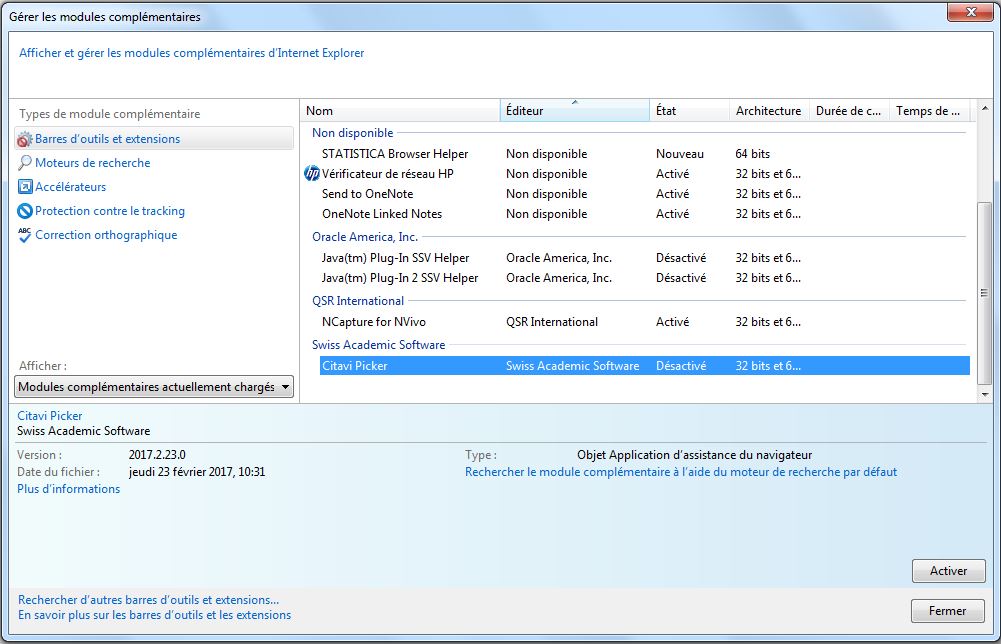This screenshot has height=644, width=1001.
Task: Select Java(tm) Plug-In SSV Helper row
Action: click(x=645, y=258)
